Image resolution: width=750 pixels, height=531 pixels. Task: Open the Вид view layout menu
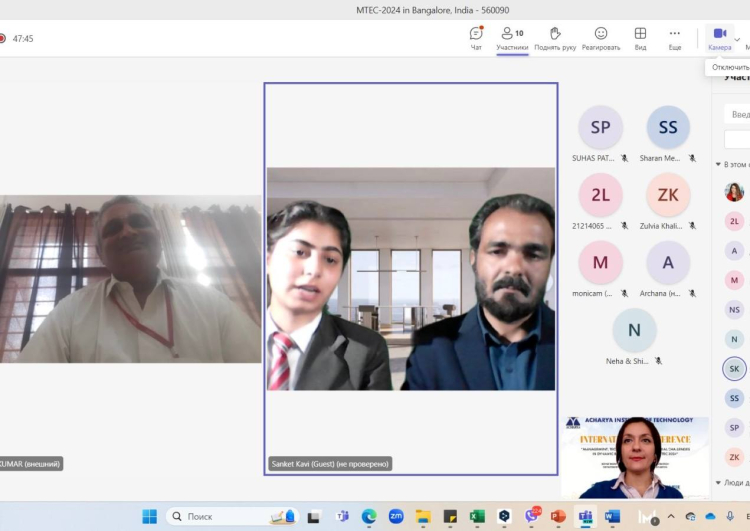[x=640, y=37]
